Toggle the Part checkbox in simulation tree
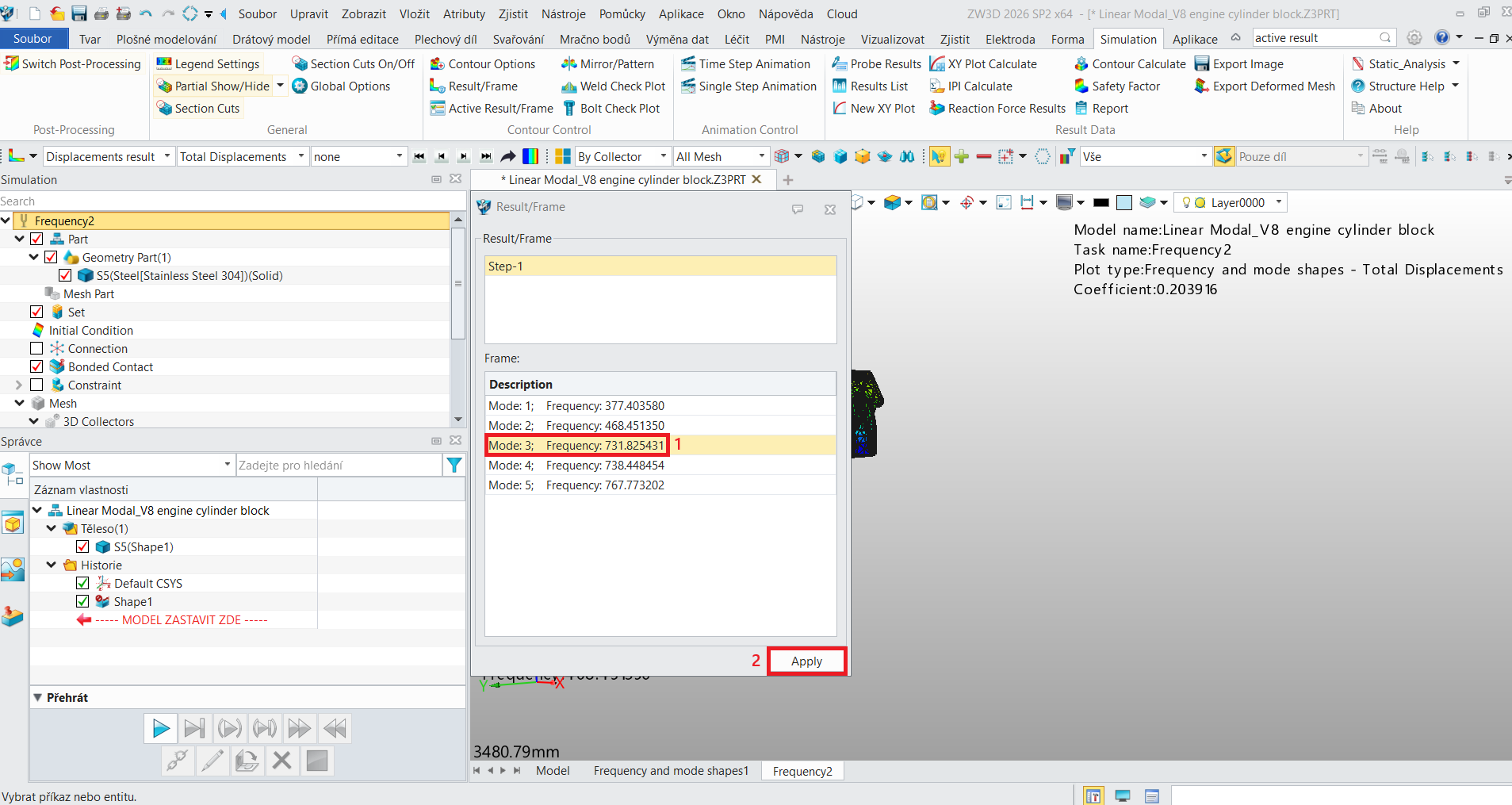Viewport: 1512px width, 805px height. pos(36,239)
